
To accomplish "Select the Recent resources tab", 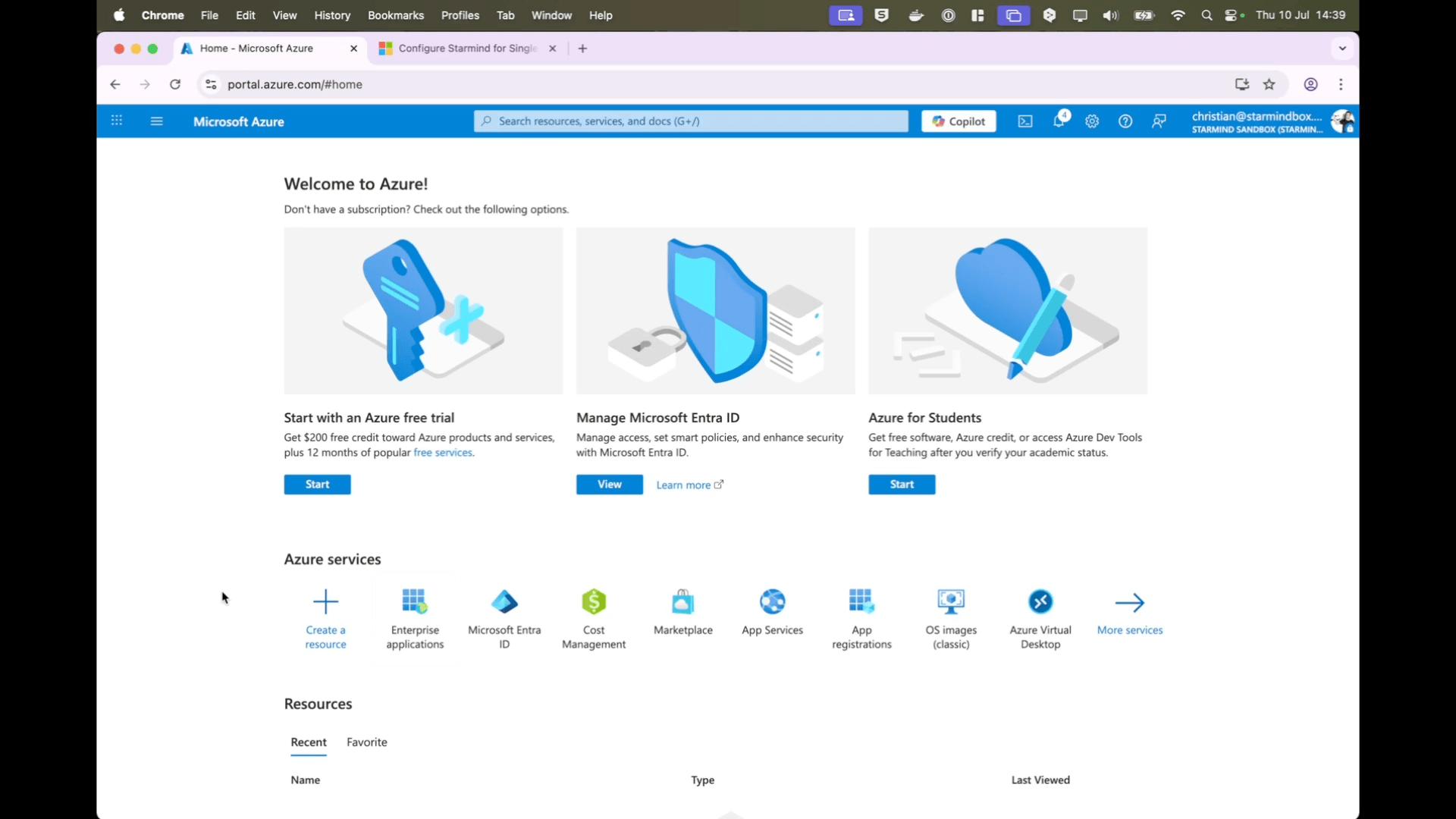I will [x=309, y=742].
